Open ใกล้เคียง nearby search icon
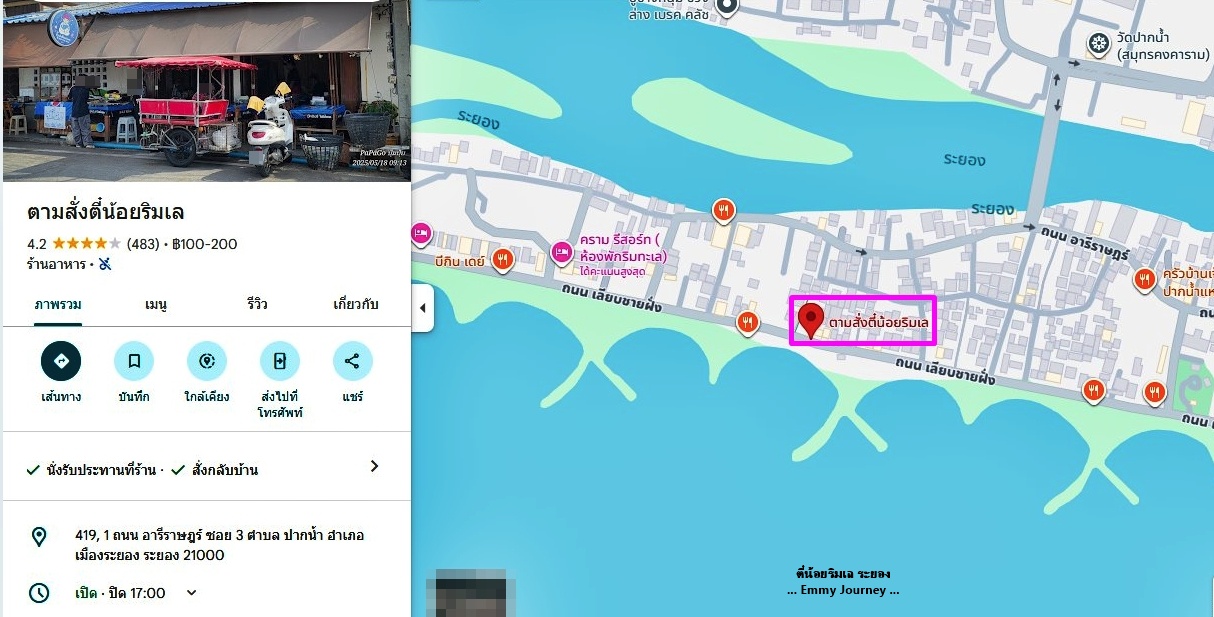 (207, 361)
